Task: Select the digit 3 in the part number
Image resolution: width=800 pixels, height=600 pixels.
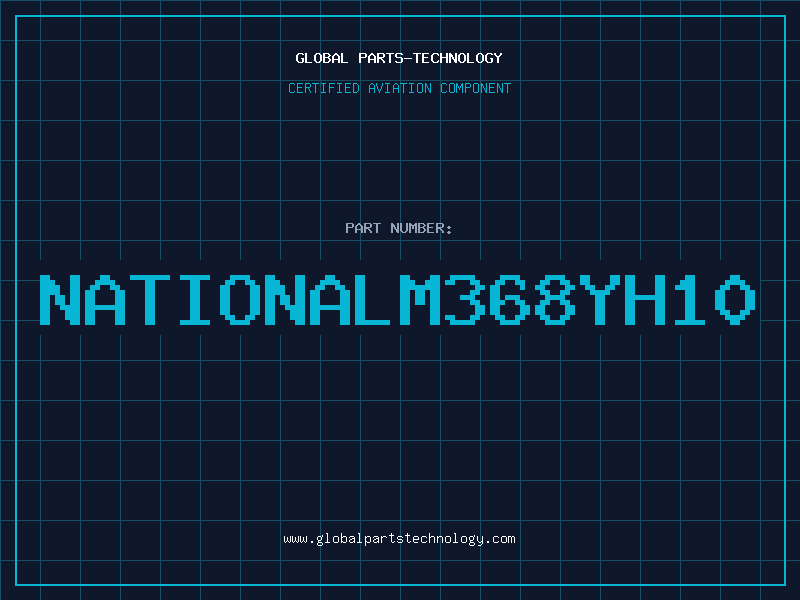Action: pos(465,300)
